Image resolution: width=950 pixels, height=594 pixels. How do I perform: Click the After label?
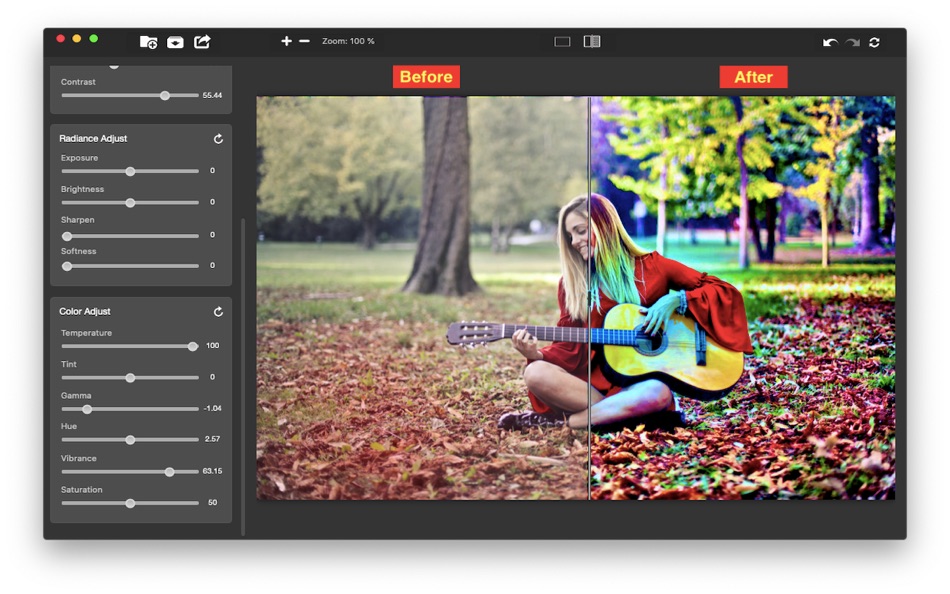tap(753, 76)
